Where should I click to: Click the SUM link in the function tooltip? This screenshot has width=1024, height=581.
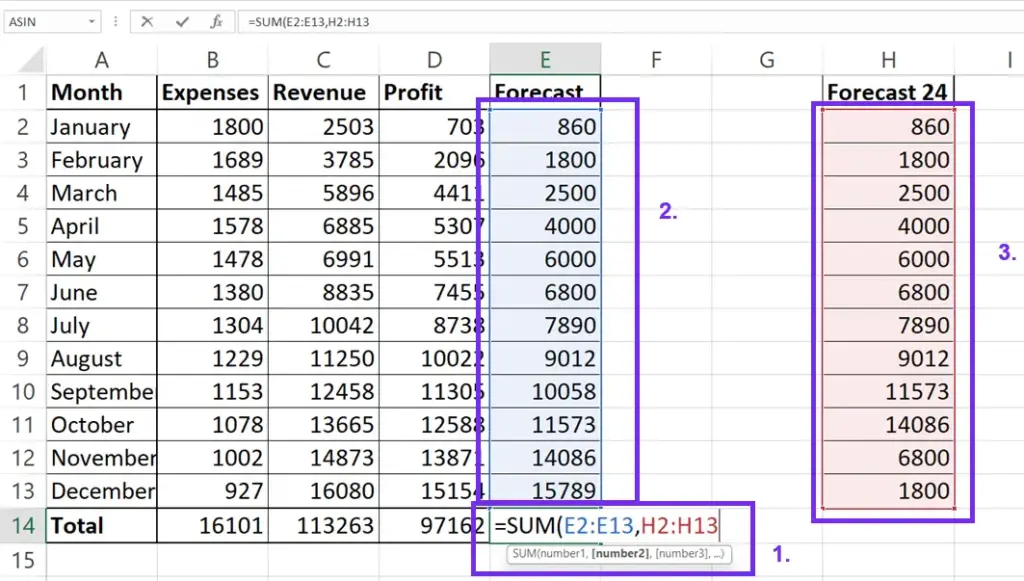click(x=524, y=554)
